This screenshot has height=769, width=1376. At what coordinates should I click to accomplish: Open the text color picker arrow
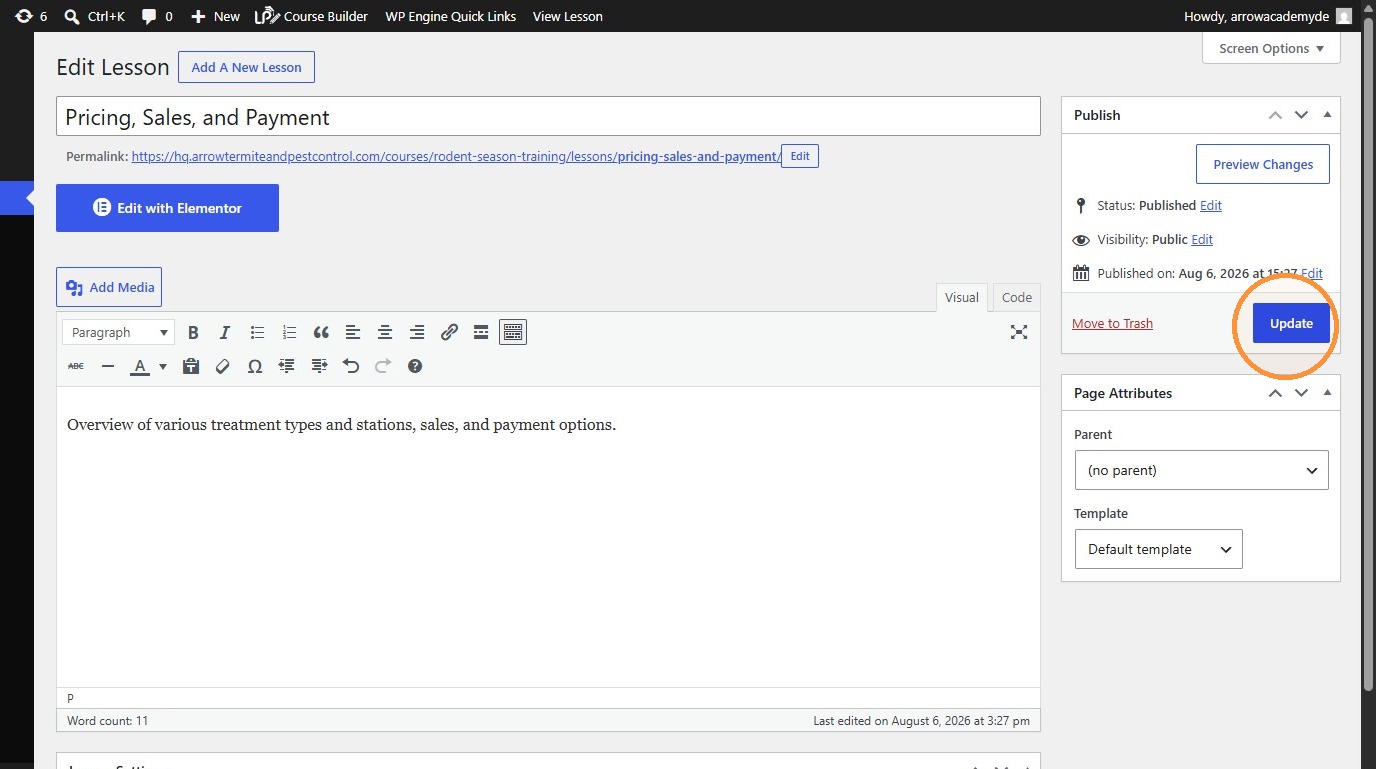tap(163, 366)
